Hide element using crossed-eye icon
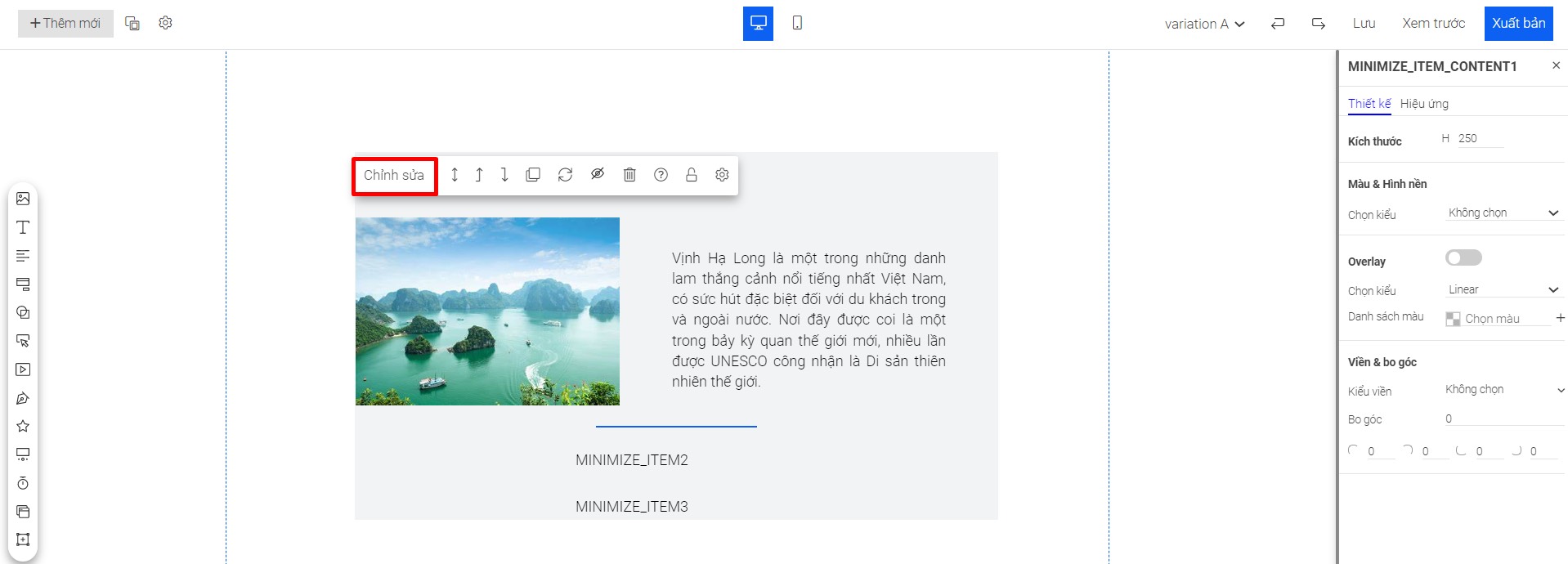The width and height of the screenshot is (1568, 564). click(598, 175)
